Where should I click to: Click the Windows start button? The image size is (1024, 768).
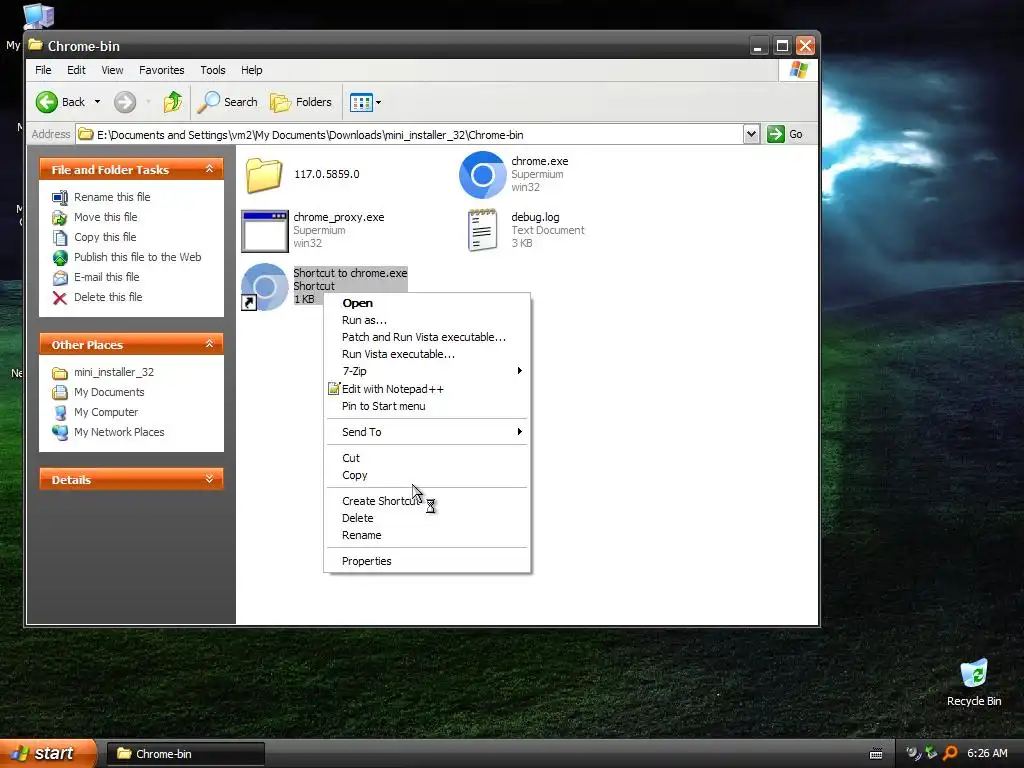point(47,754)
